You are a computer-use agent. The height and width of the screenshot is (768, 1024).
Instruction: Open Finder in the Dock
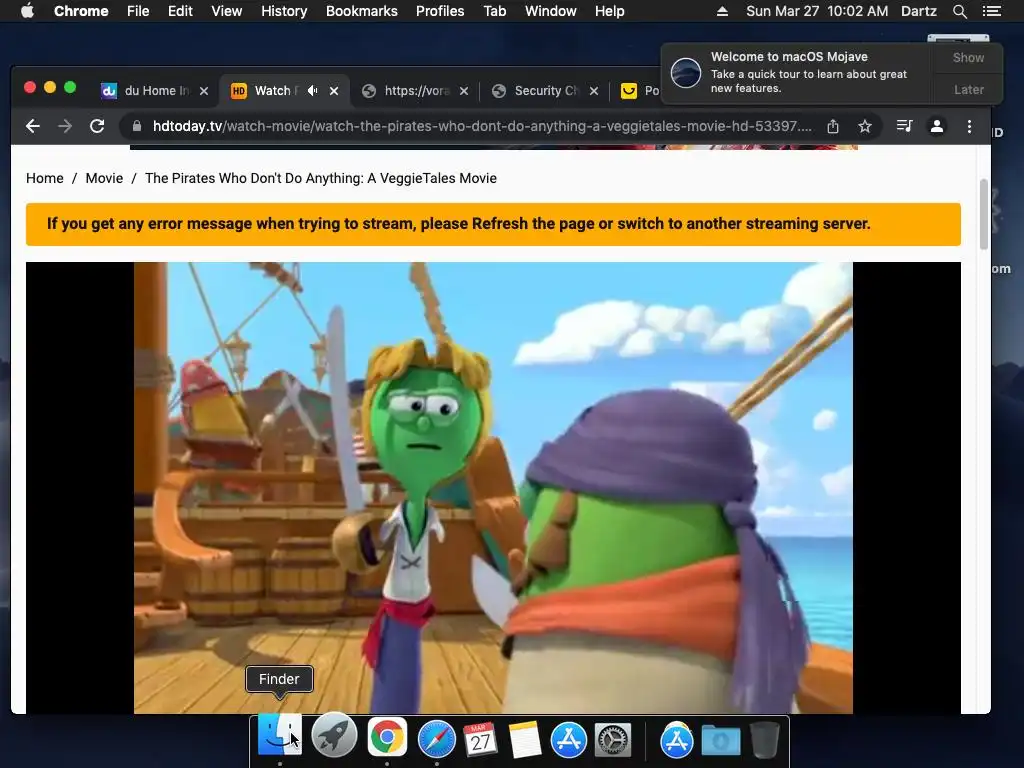click(x=280, y=737)
